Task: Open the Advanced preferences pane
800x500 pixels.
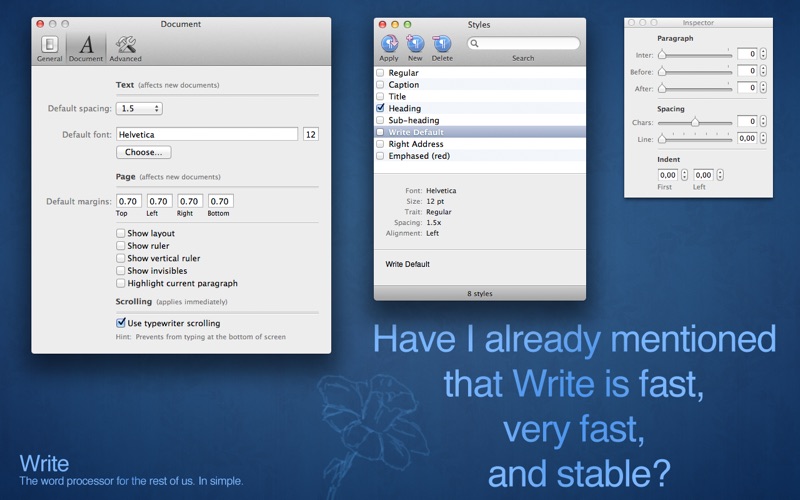Action: (126, 48)
